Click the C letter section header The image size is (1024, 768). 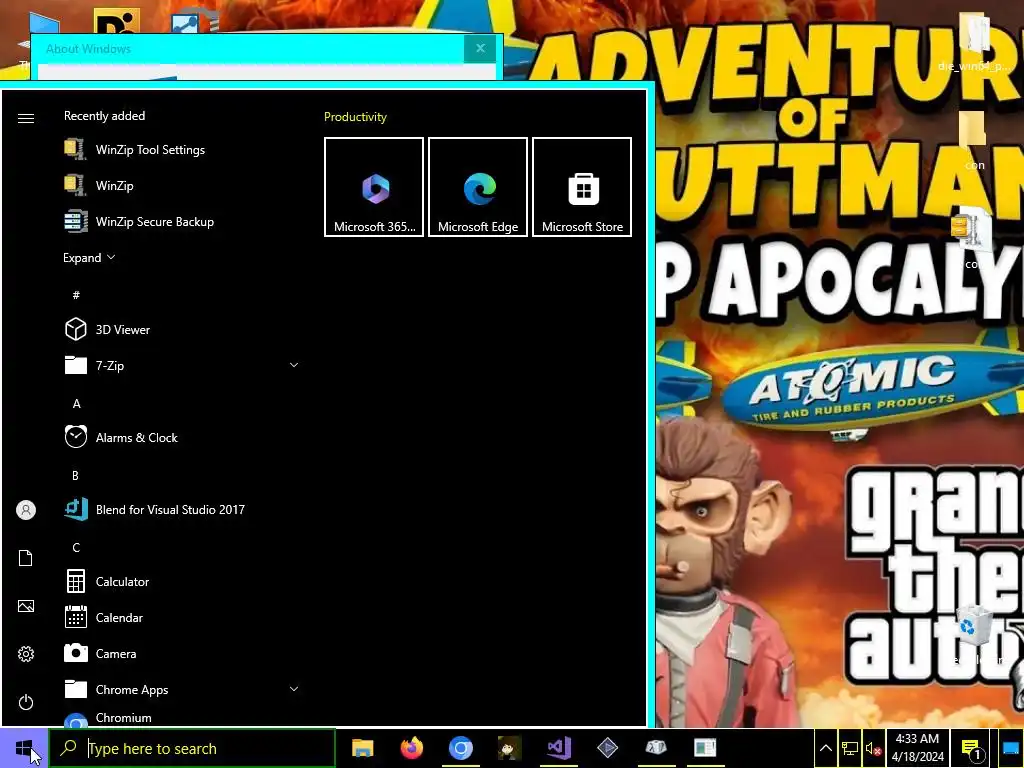76,547
